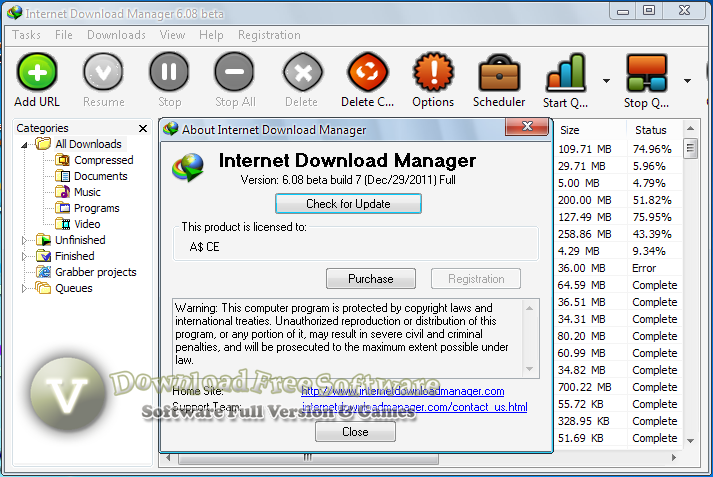Open the contact_us.html support link
The width and height of the screenshot is (713, 477).
click(x=414, y=407)
